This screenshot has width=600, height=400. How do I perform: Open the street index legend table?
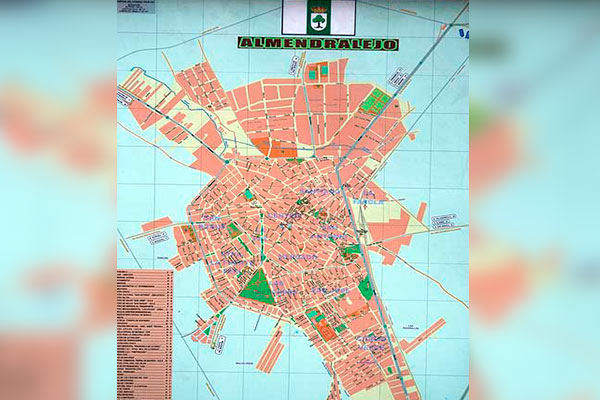pyautogui.click(x=145, y=334)
